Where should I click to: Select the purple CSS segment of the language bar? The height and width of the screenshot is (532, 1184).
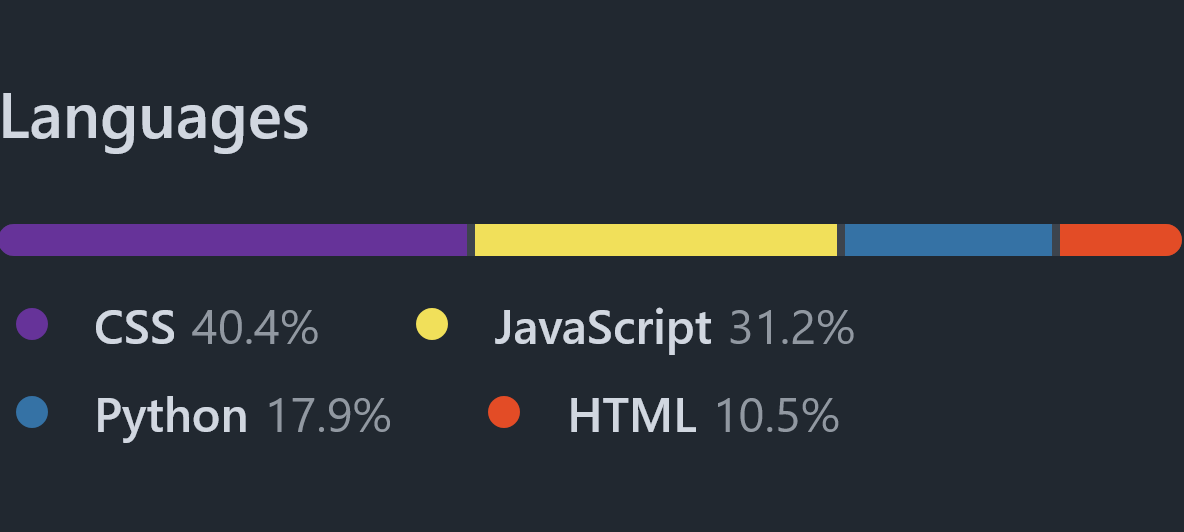click(x=233, y=240)
